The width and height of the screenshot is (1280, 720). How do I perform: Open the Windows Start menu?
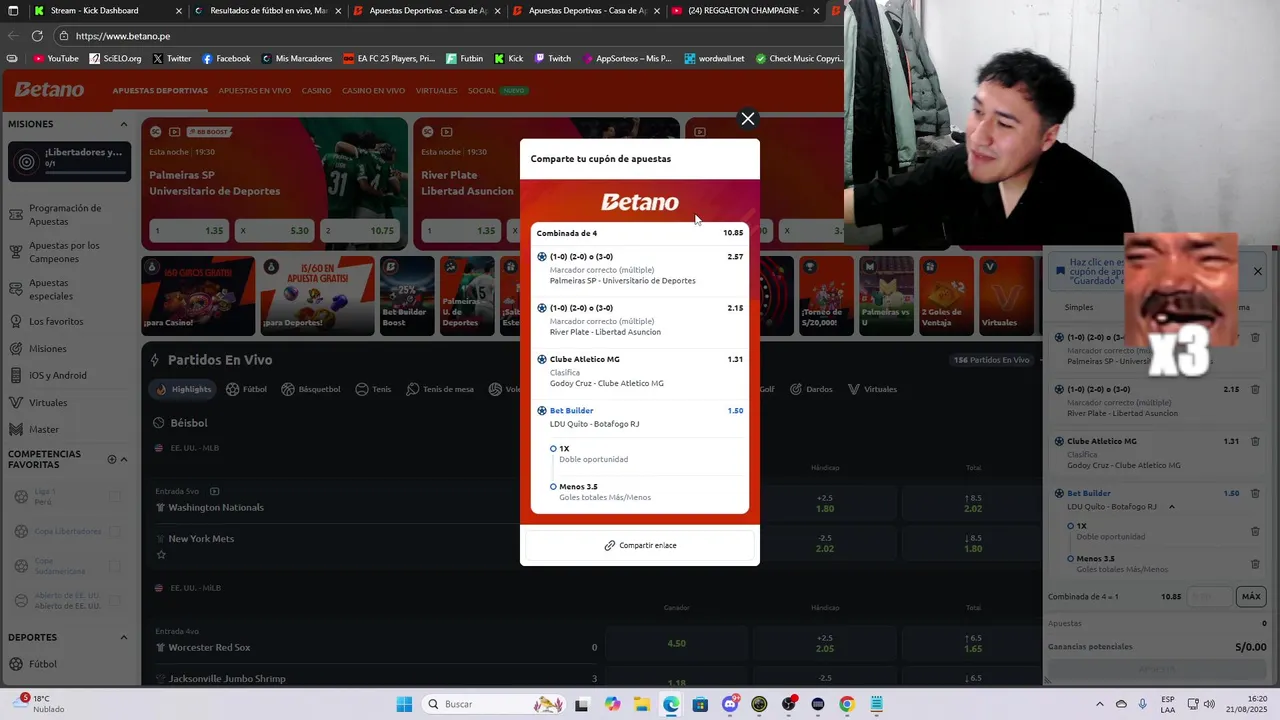tap(404, 704)
